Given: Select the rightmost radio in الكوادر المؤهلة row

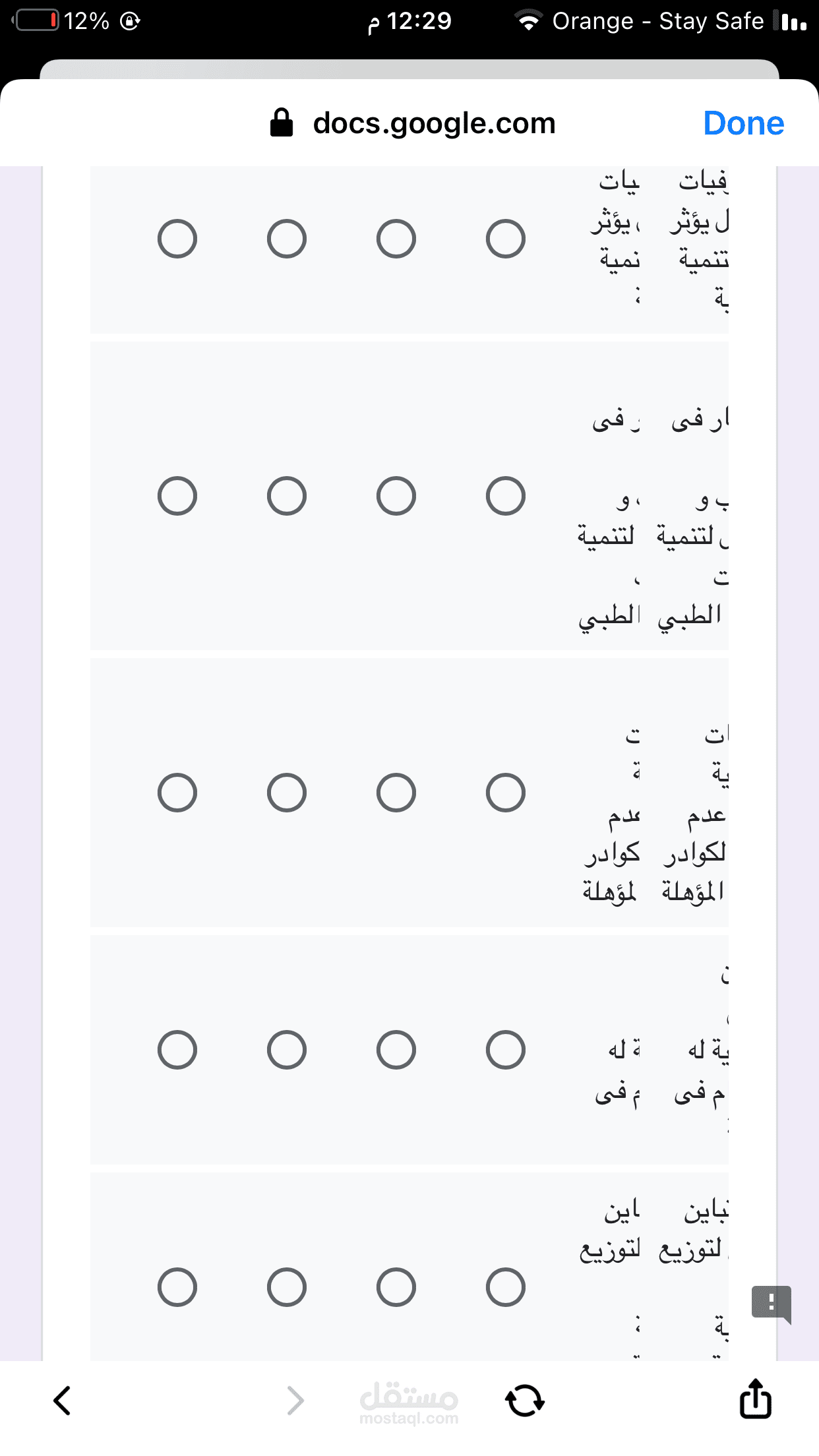Looking at the screenshot, I should tap(506, 793).
